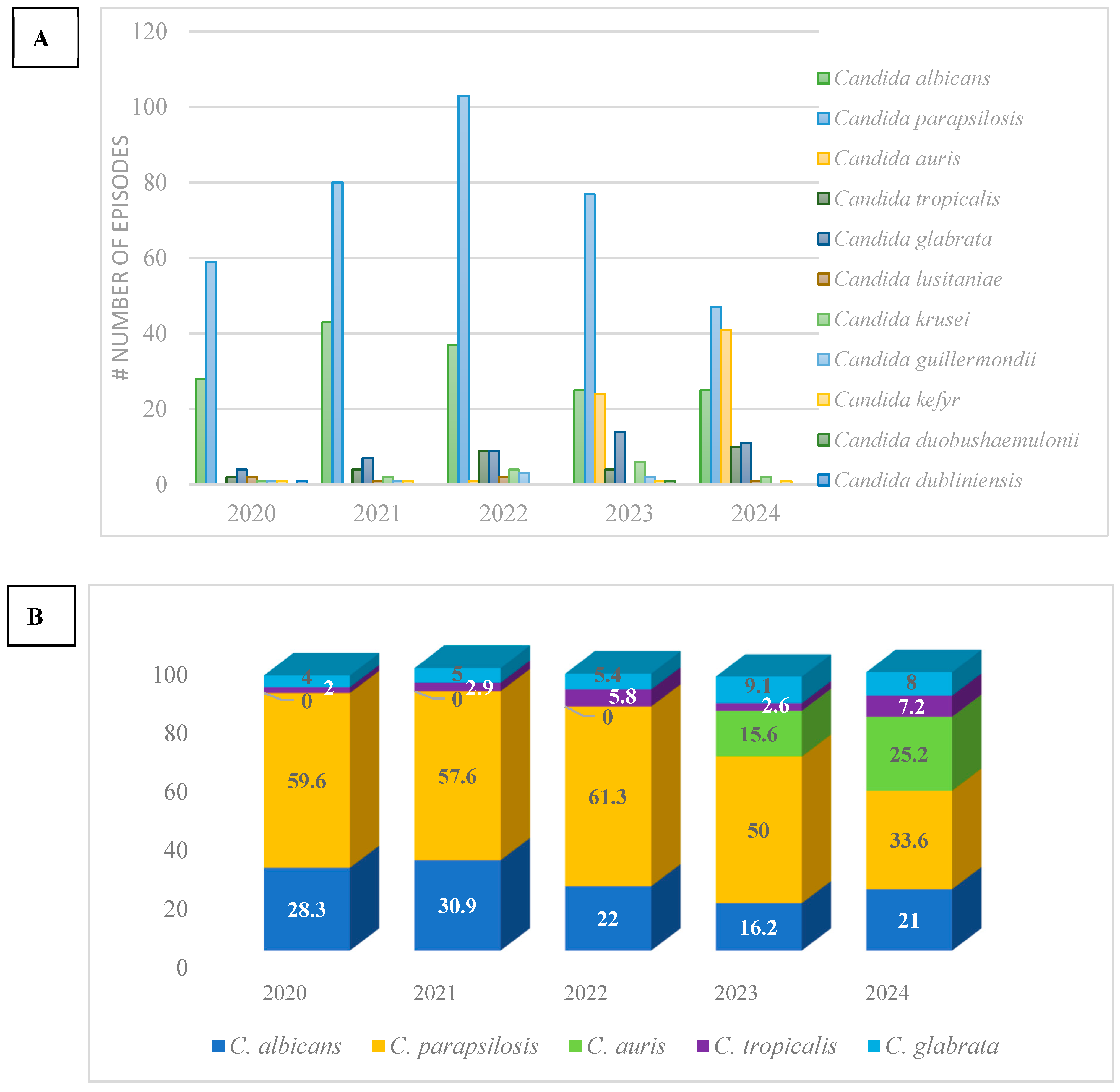Click the 2023 axis label in chart A
Image resolution: width=1120 pixels, height=1092 pixels.
point(629,513)
